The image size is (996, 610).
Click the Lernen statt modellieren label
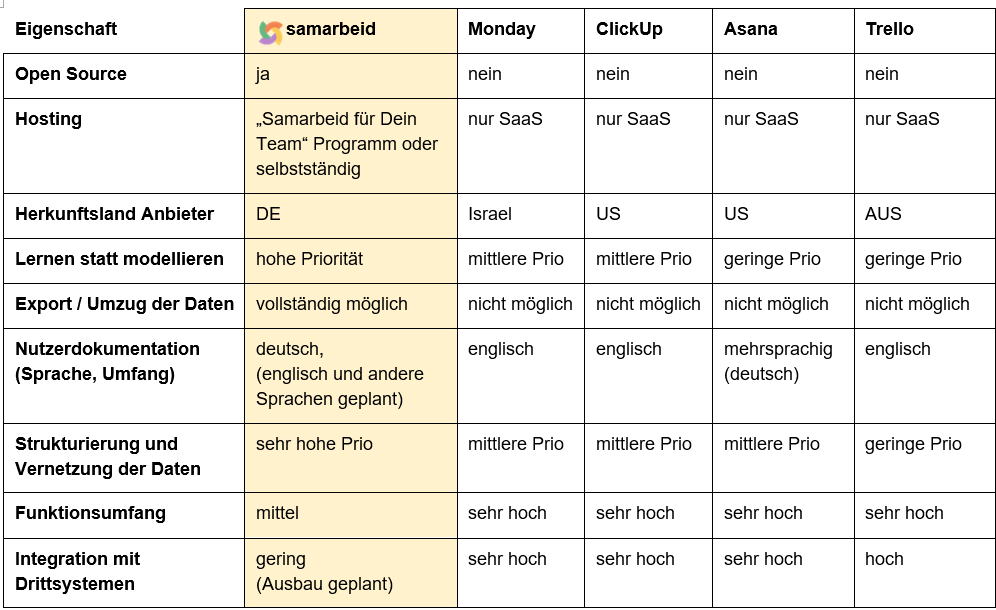click(x=119, y=259)
